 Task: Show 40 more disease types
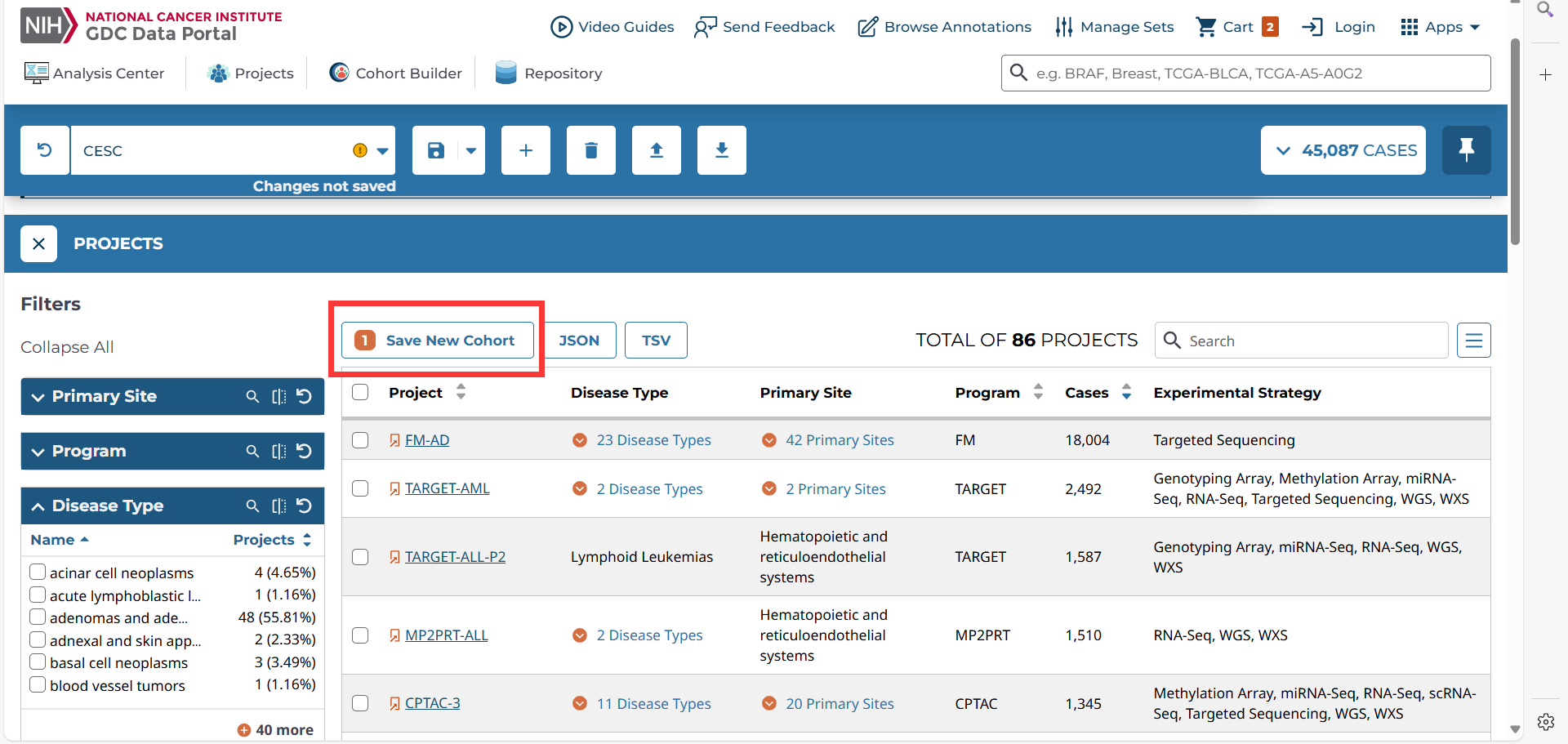coord(275,730)
